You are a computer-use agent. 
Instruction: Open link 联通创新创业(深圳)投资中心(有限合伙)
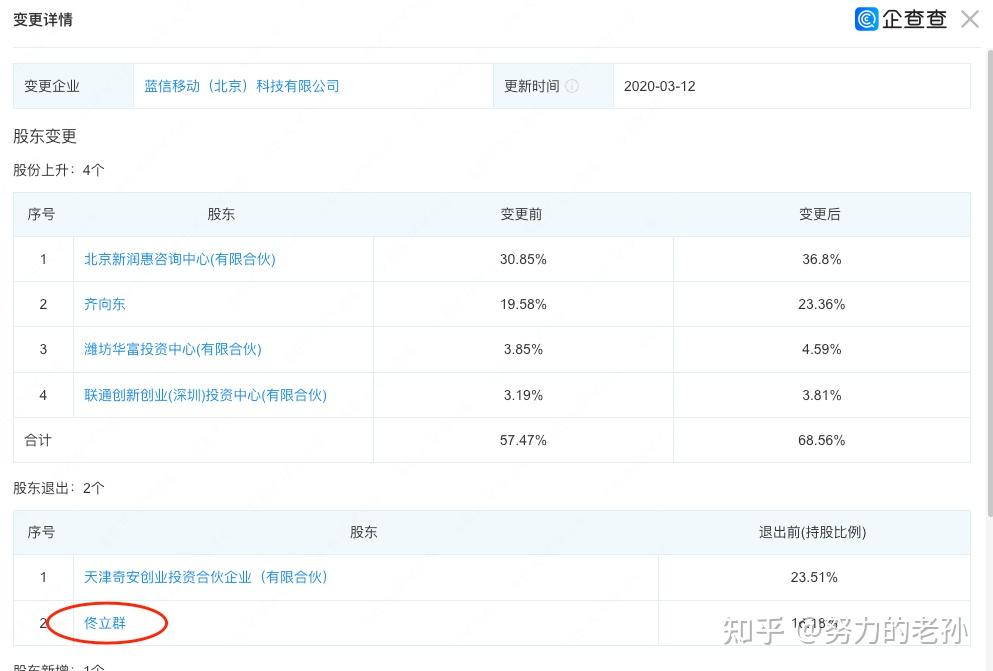tap(205, 395)
